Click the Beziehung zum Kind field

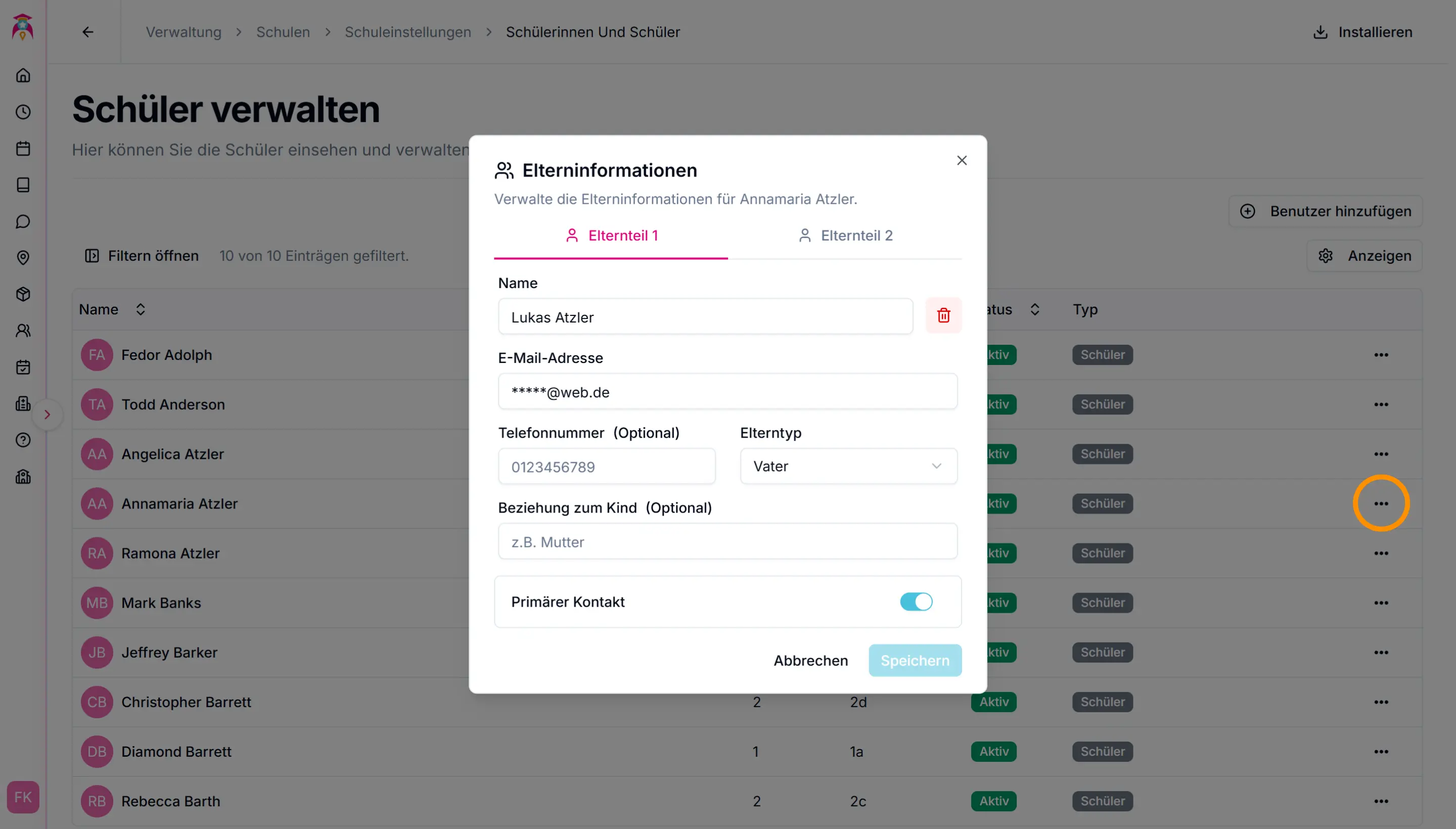coord(727,541)
